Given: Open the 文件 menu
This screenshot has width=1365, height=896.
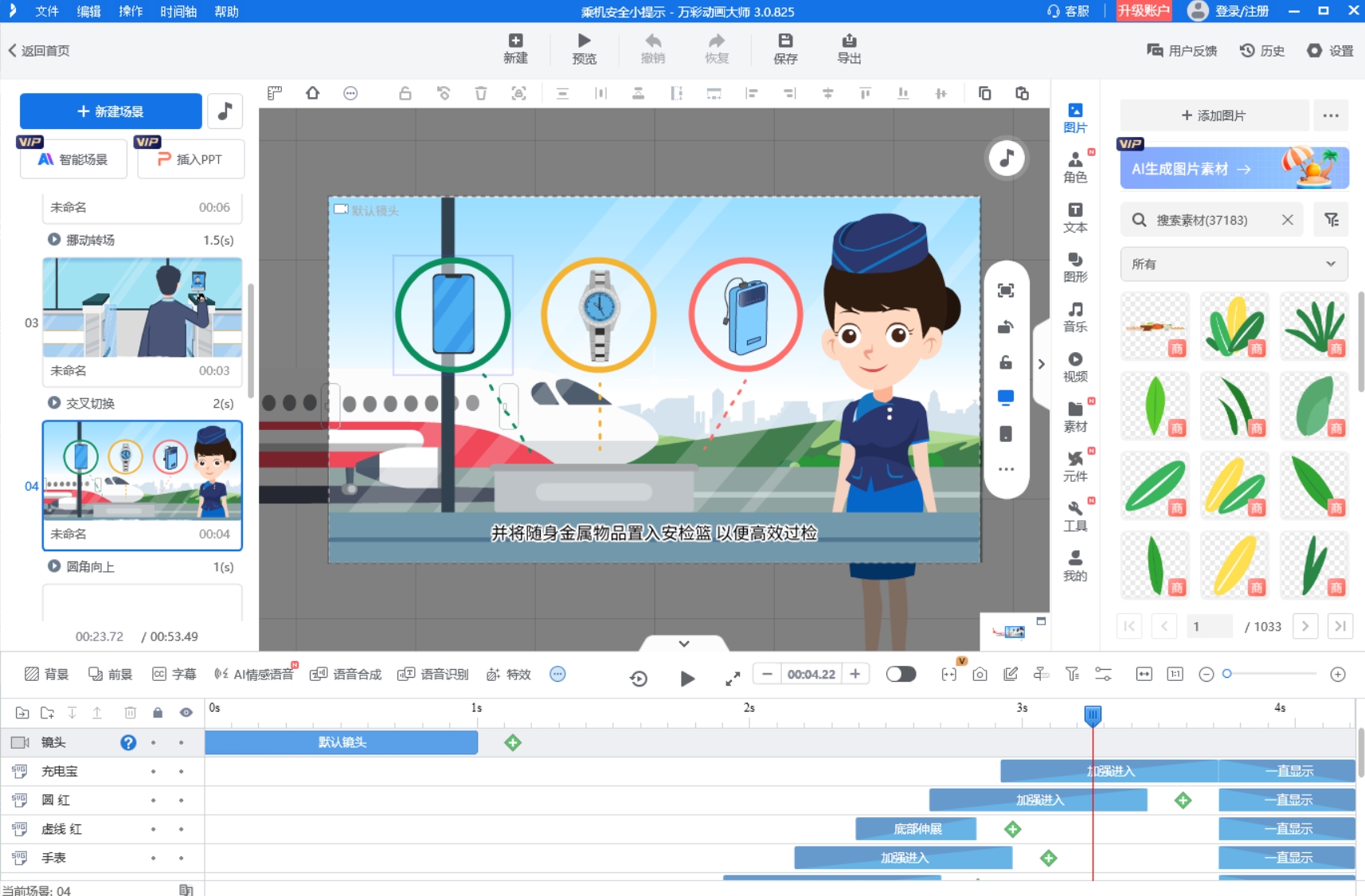Looking at the screenshot, I should pyautogui.click(x=47, y=11).
